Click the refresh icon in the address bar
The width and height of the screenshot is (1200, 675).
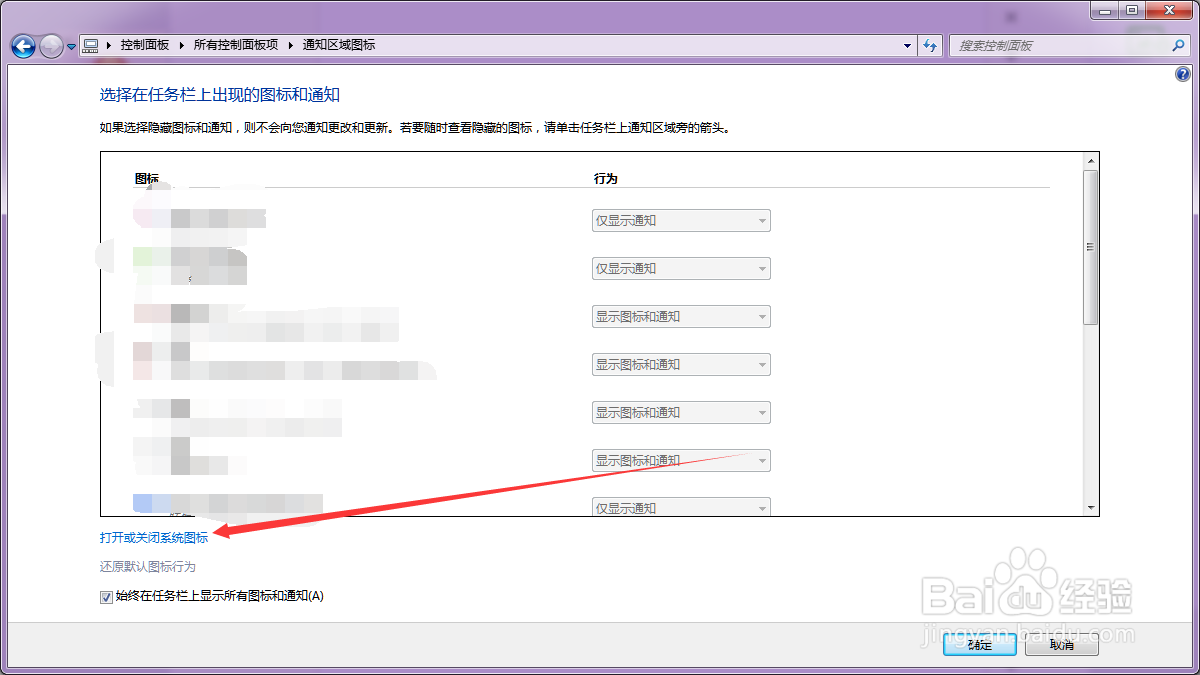click(x=930, y=45)
